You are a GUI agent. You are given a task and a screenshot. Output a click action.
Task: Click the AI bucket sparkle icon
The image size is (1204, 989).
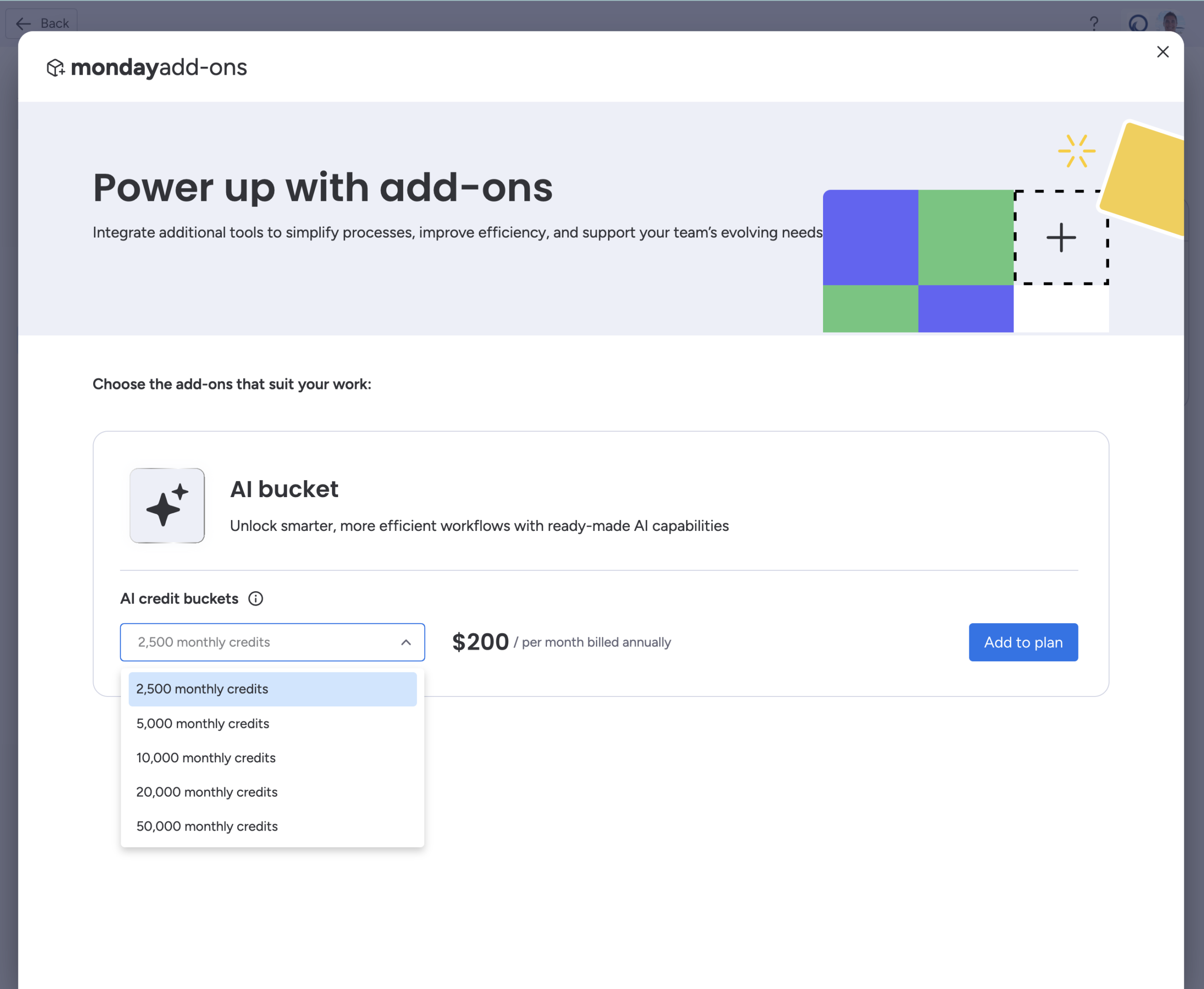(167, 506)
